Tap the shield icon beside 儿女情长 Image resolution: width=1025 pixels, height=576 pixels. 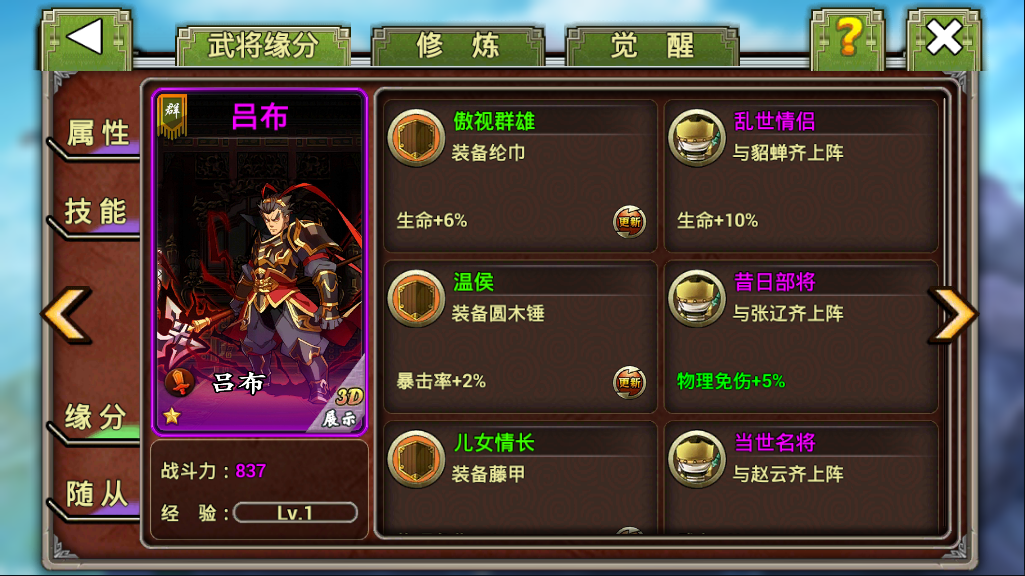coord(416,459)
